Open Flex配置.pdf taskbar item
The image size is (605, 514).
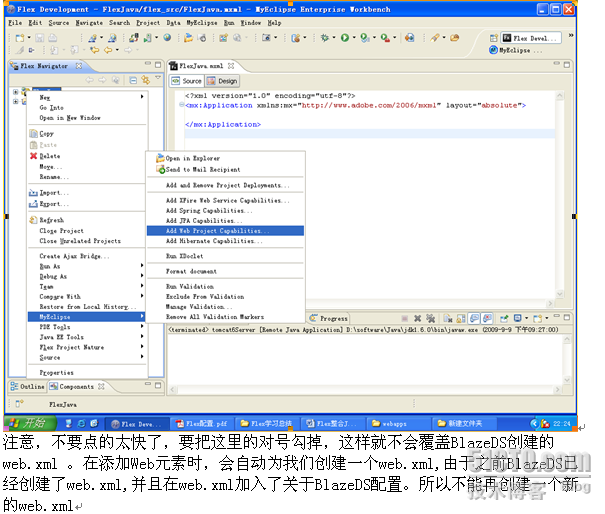pyautogui.click(x=202, y=424)
